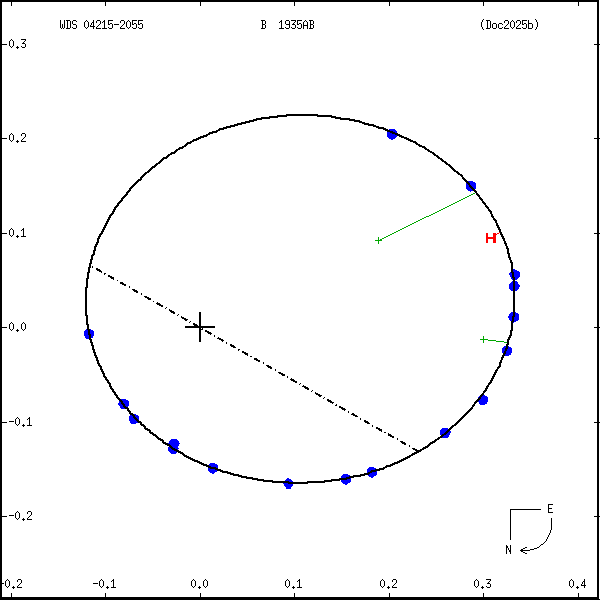Click the letter E in the compass
The width and height of the screenshot is (600, 600).
pos(549,509)
